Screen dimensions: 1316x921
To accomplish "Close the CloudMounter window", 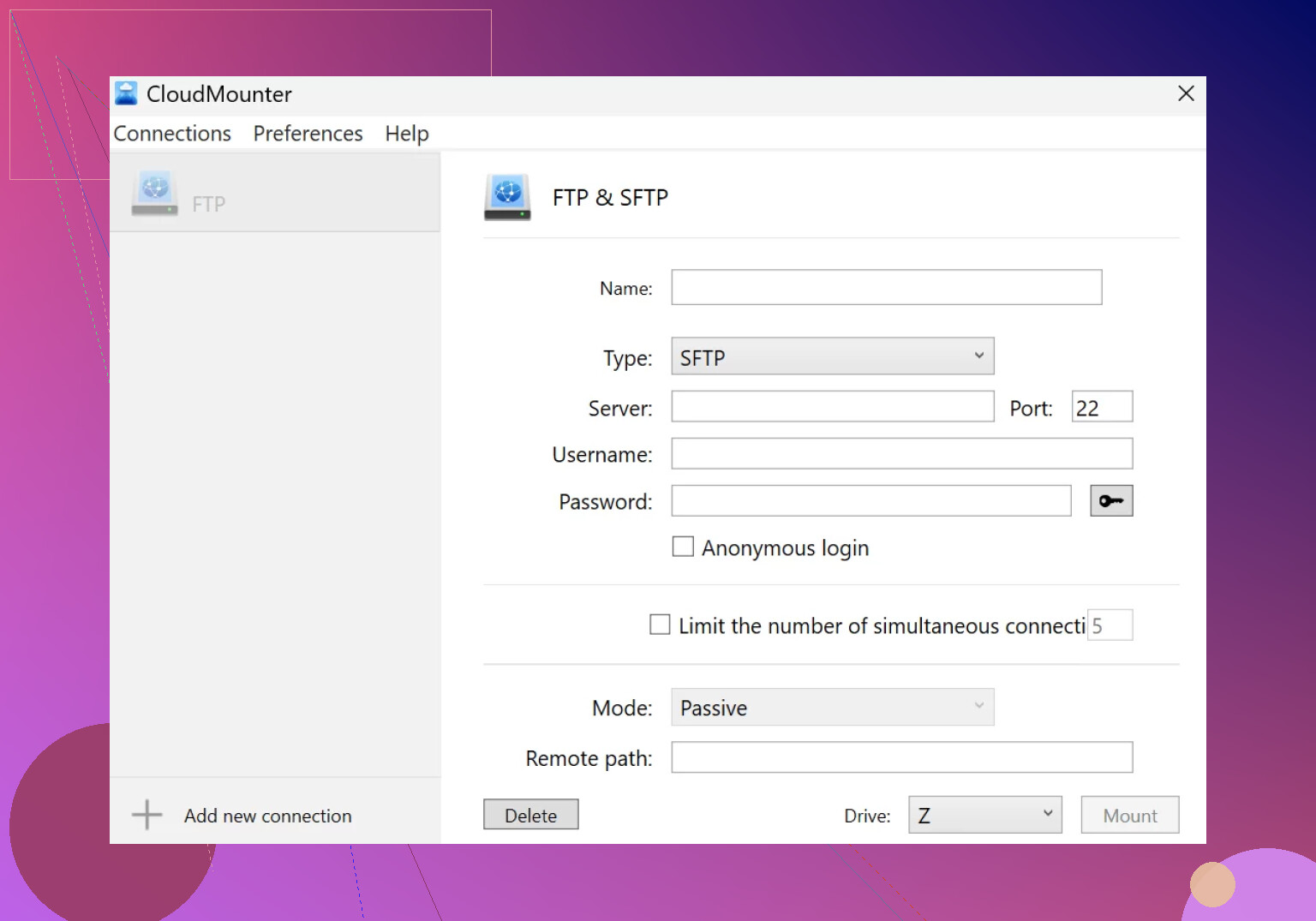I will 1186,93.
